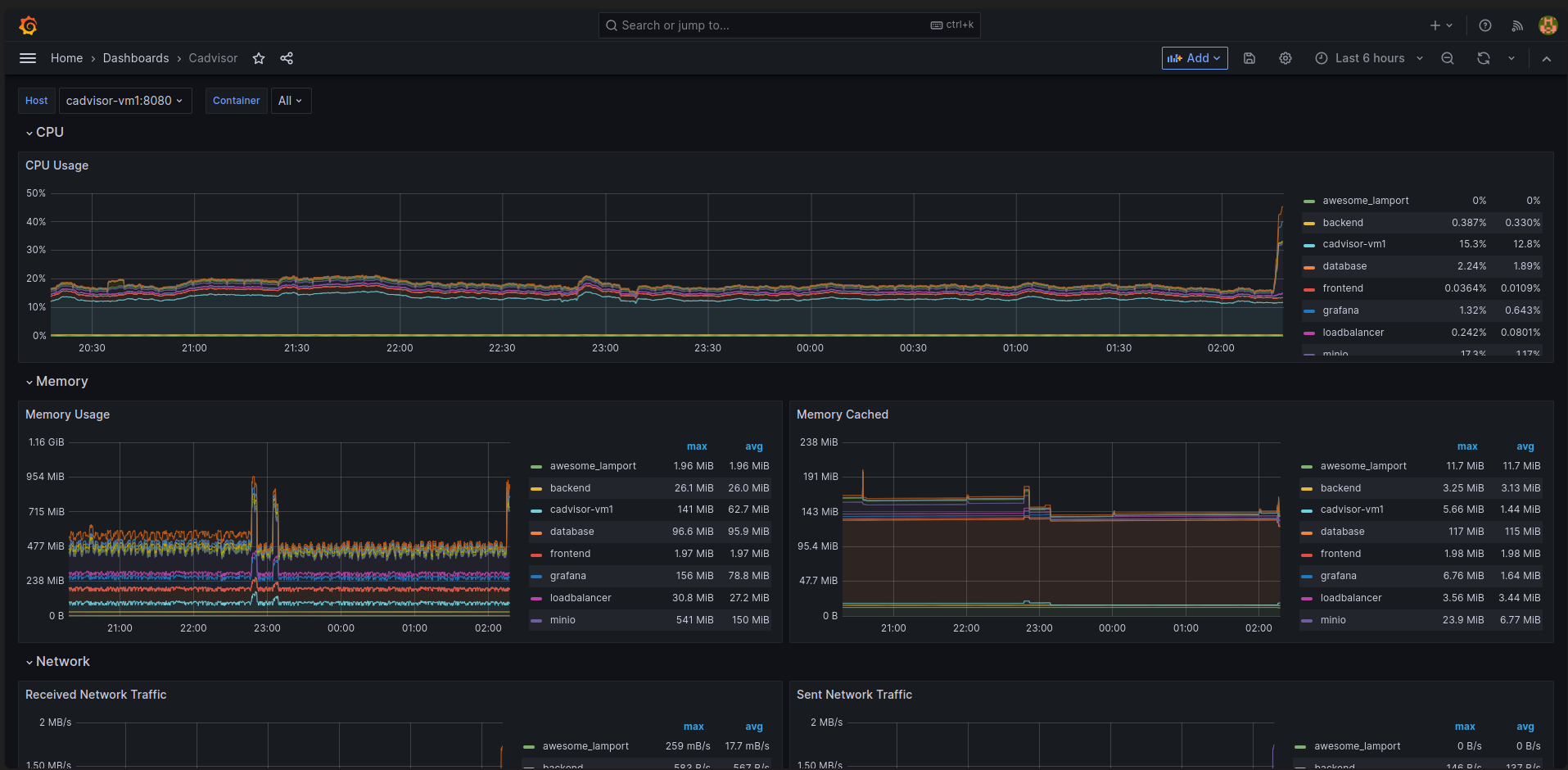Sort Memory Usage legend by avg
1568x770 pixels.
(754, 446)
